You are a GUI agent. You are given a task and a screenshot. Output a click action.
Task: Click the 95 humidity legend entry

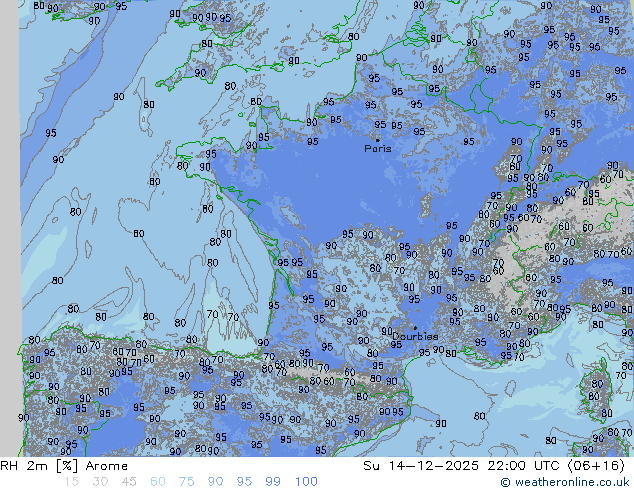tap(244, 482)
